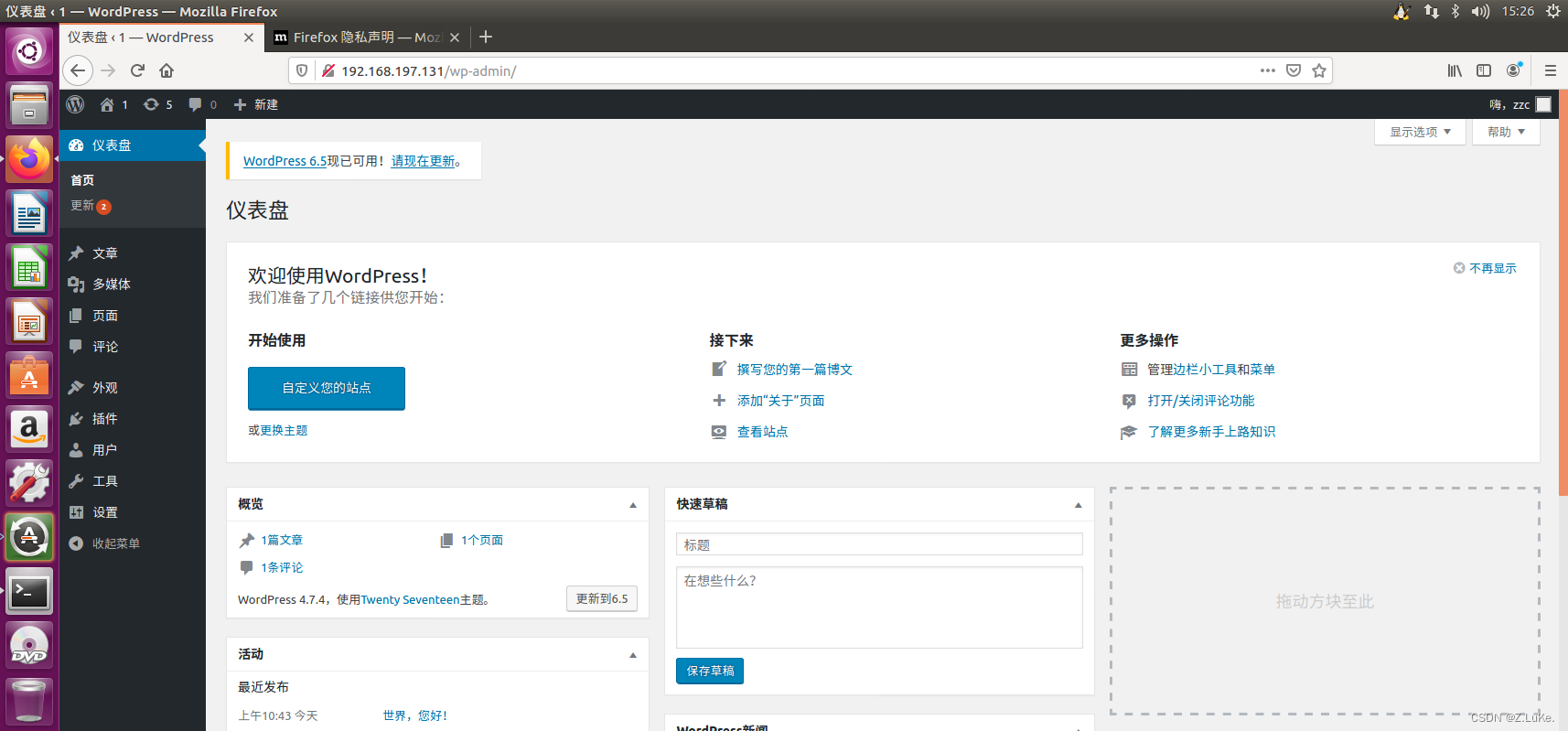Save page to Pocket icon

point(1294,70)
